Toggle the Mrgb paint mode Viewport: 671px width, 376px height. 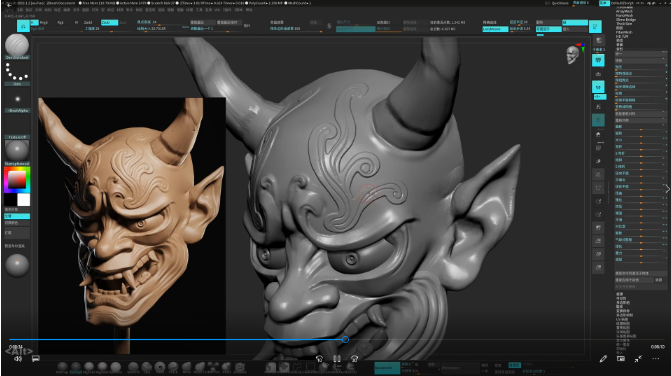44,23
